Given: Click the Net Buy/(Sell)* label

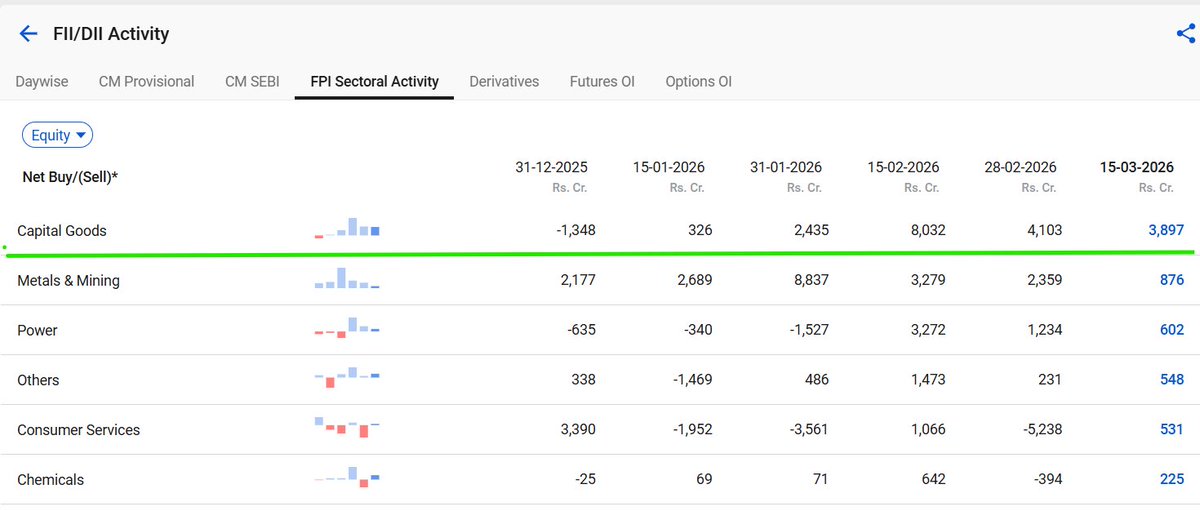Looking at the screenshot, I should point(70,177).
